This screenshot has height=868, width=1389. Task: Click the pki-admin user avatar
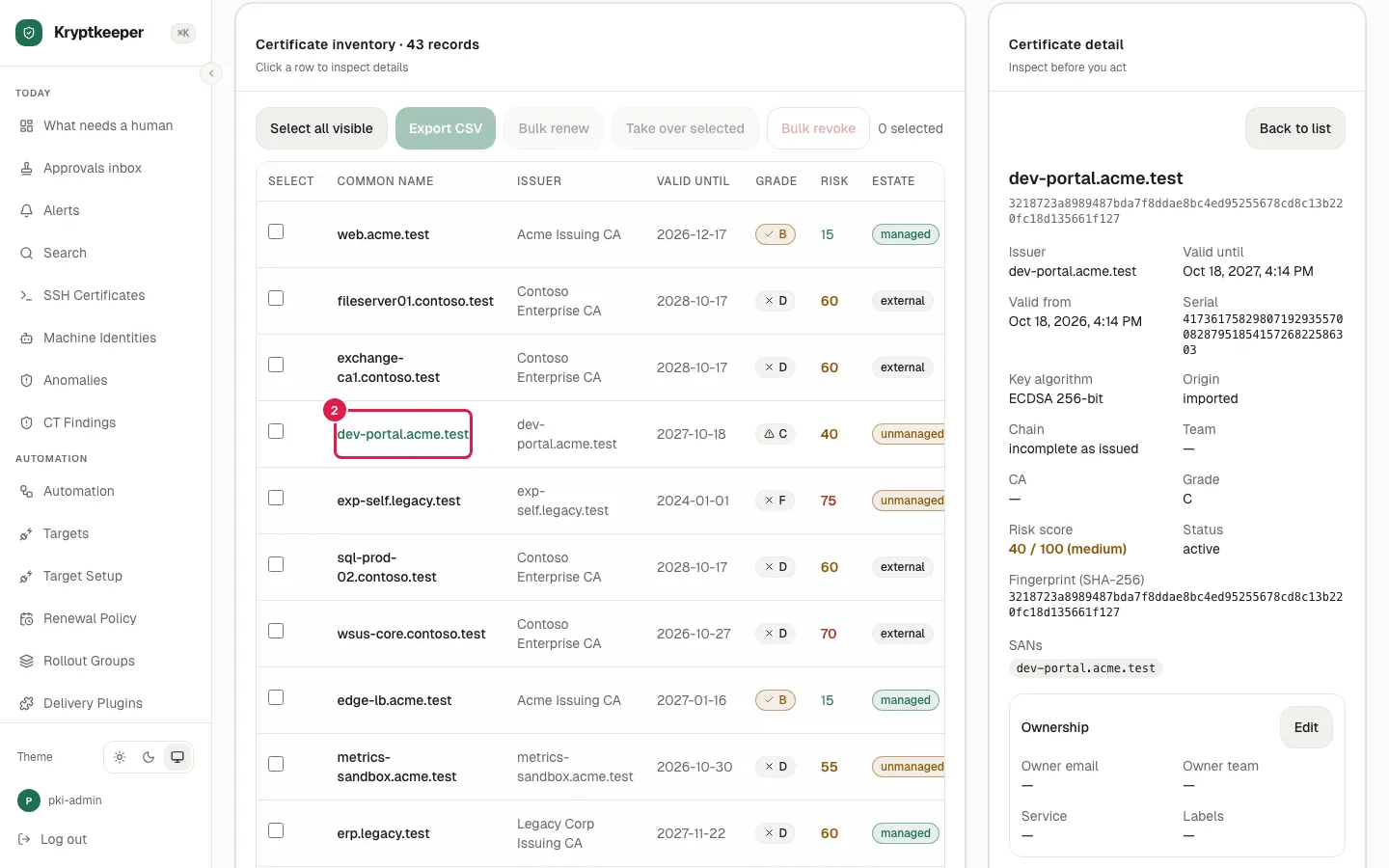pos(29,800)
